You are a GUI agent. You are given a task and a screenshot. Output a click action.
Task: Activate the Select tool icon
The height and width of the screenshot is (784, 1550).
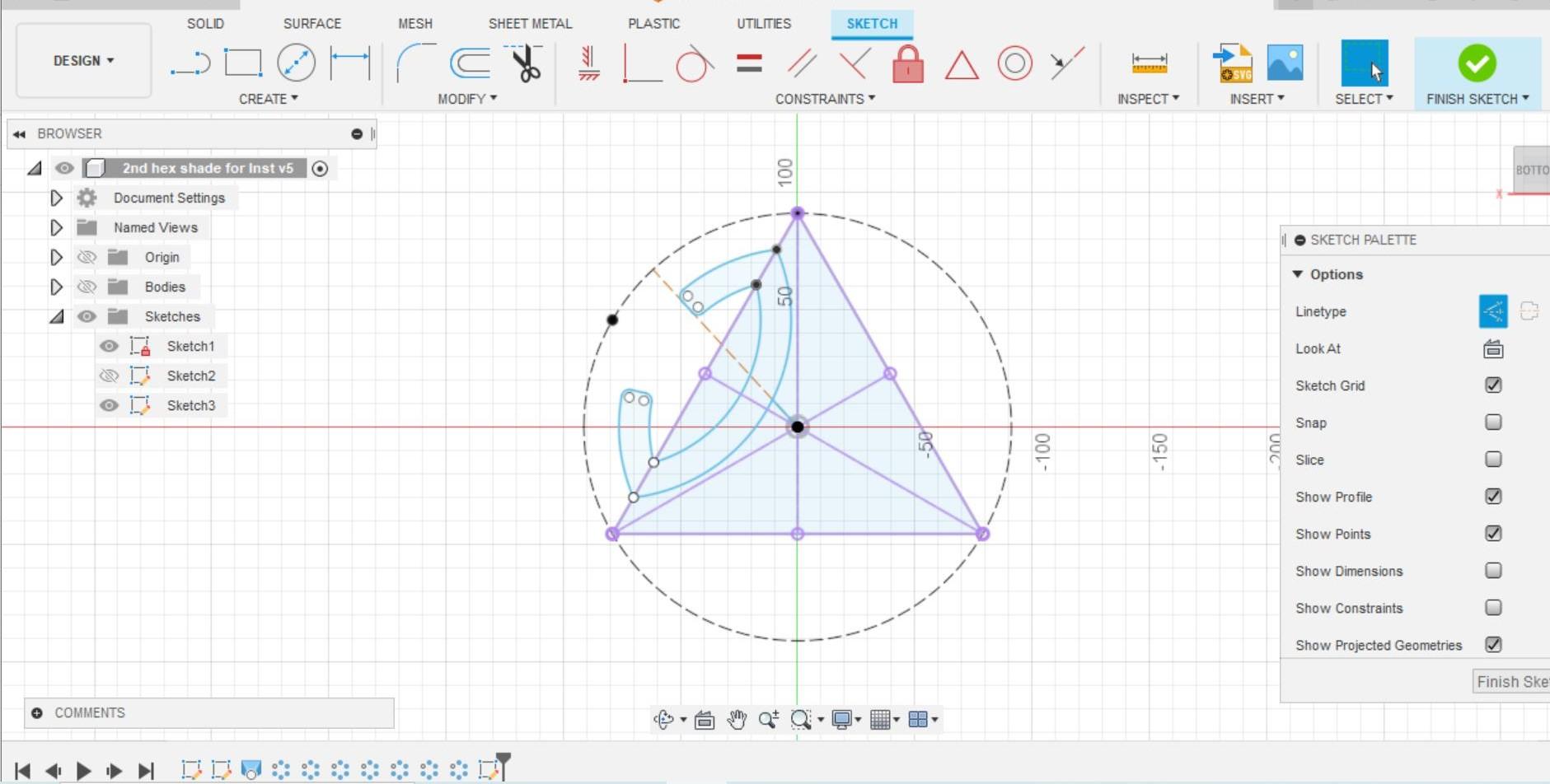point(1364,63)
